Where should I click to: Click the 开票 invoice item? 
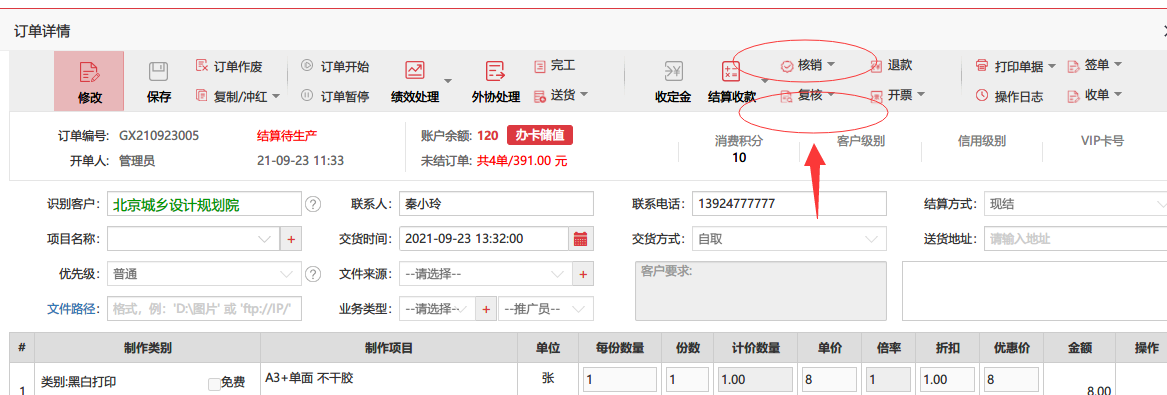click(x=893, y=95)
